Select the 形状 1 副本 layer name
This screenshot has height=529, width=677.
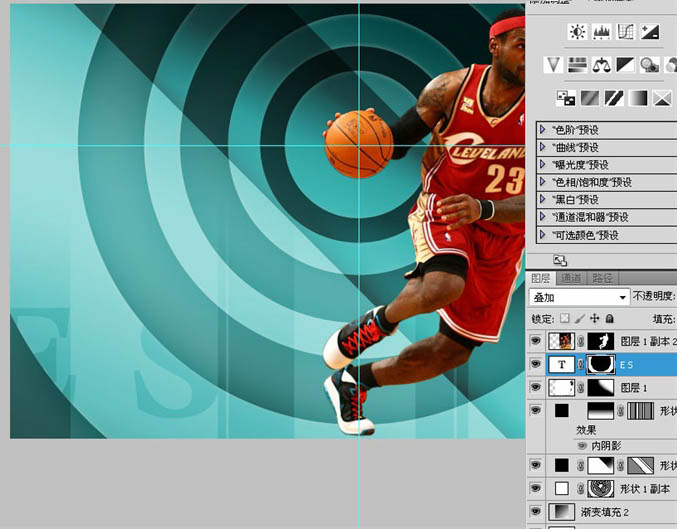pyautogui.click(x=645, y=488)
